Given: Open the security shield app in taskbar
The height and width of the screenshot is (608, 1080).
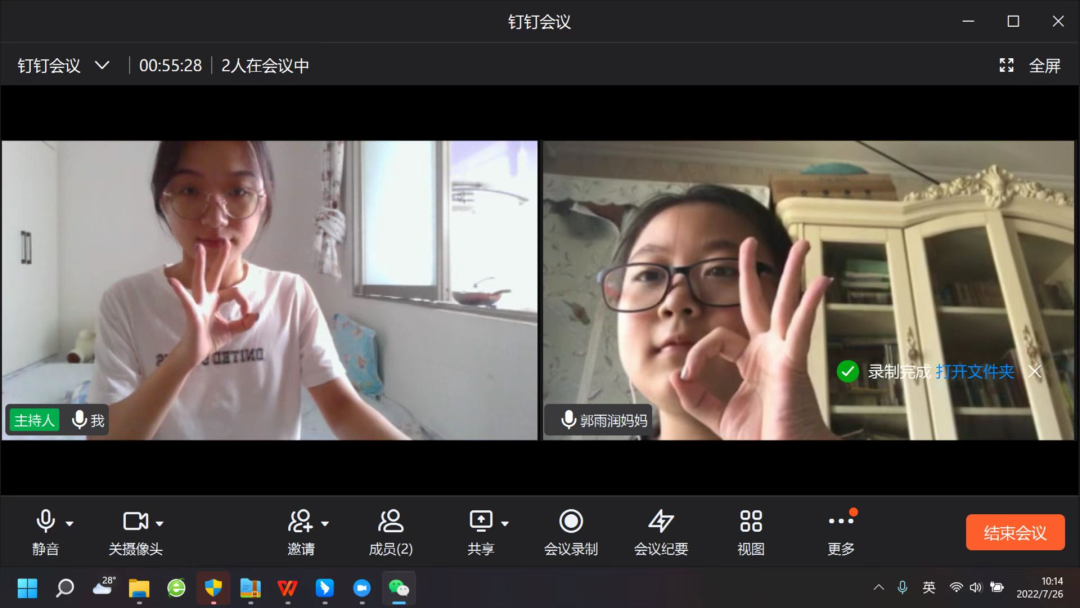Looking at the screenshot, I should click(214, 588).
